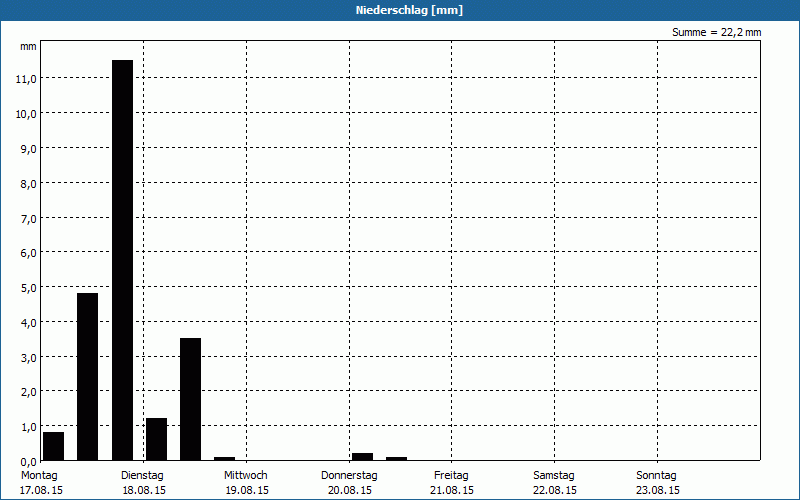Click the Dienstag axis label
This screenshot has height=500, width=800.
point(142,476)
